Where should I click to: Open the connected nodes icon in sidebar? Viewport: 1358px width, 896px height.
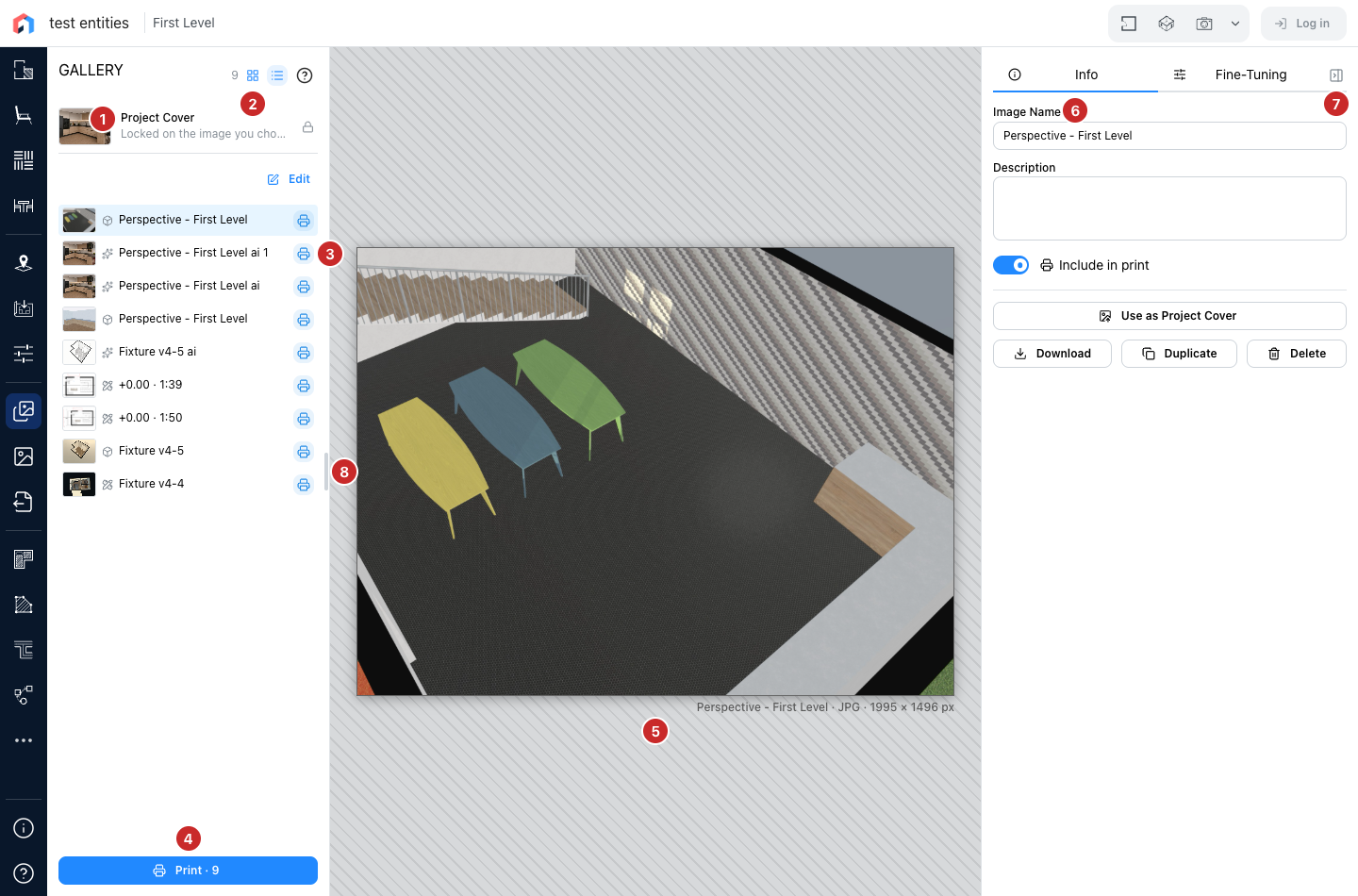(x=24, y=695)
